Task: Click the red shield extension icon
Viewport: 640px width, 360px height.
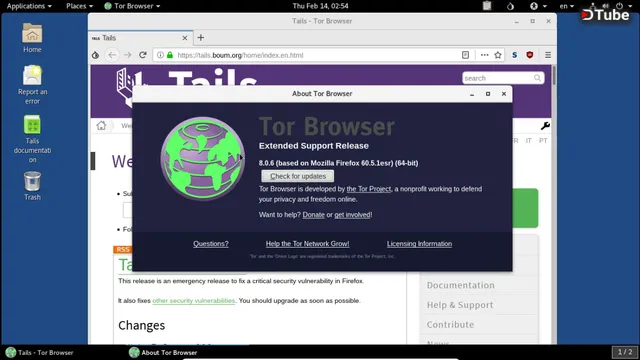Action: tap(530, 55)
